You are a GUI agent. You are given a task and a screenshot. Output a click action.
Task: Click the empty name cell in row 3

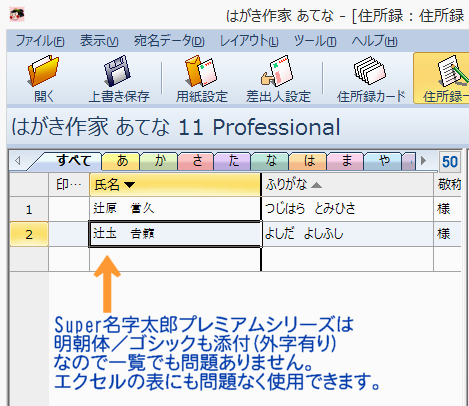point(175,259)
